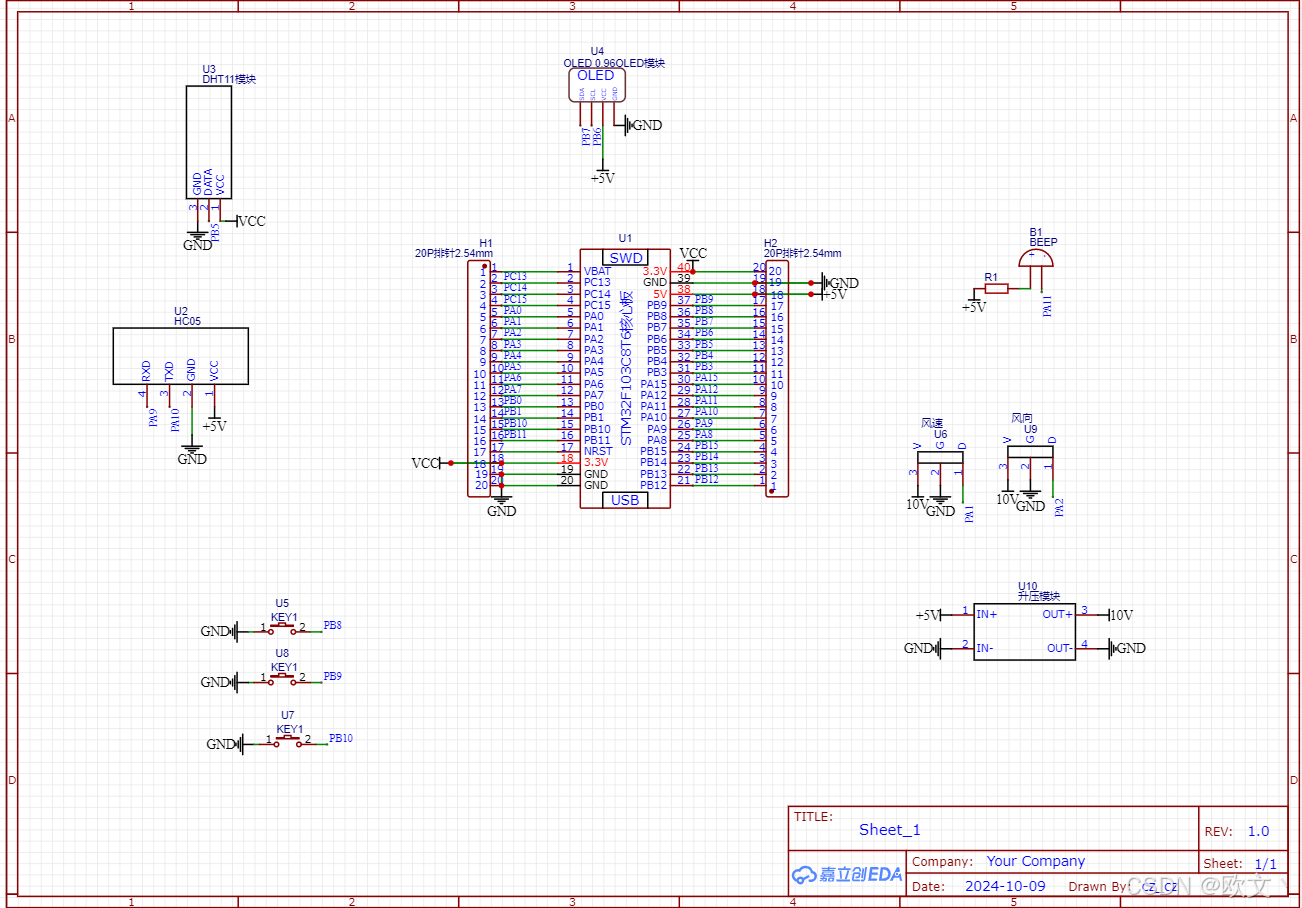Click the PB5 net label under DHT11
The width and height of the screenshot is (1302, 908).
pyautogui.click(x=215, y=233)
